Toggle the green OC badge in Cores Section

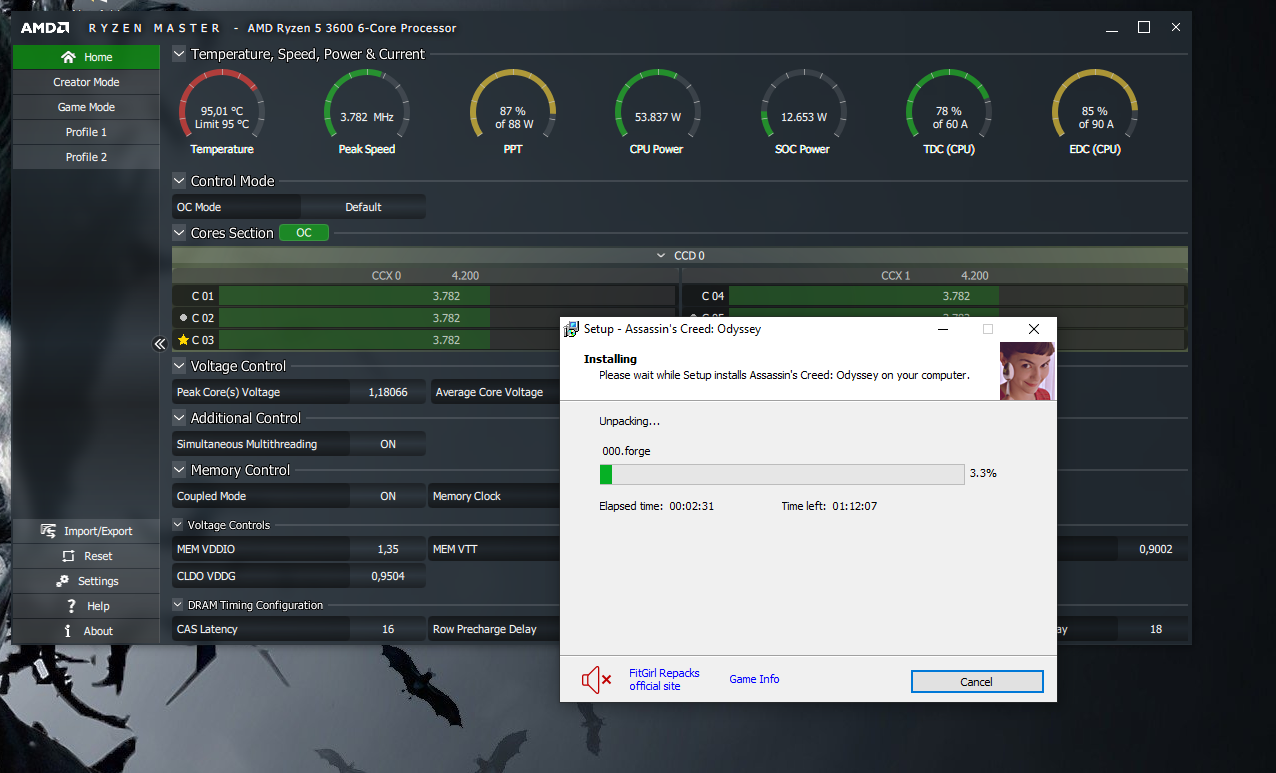coord(304,233)
